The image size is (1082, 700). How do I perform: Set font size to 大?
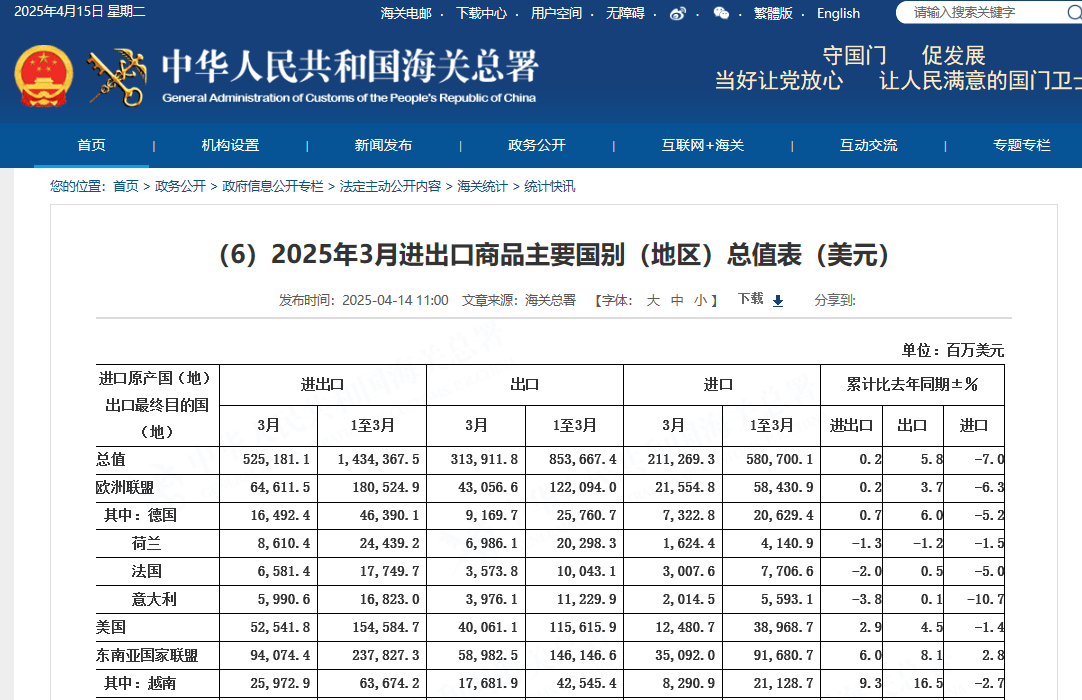point(653,300)
